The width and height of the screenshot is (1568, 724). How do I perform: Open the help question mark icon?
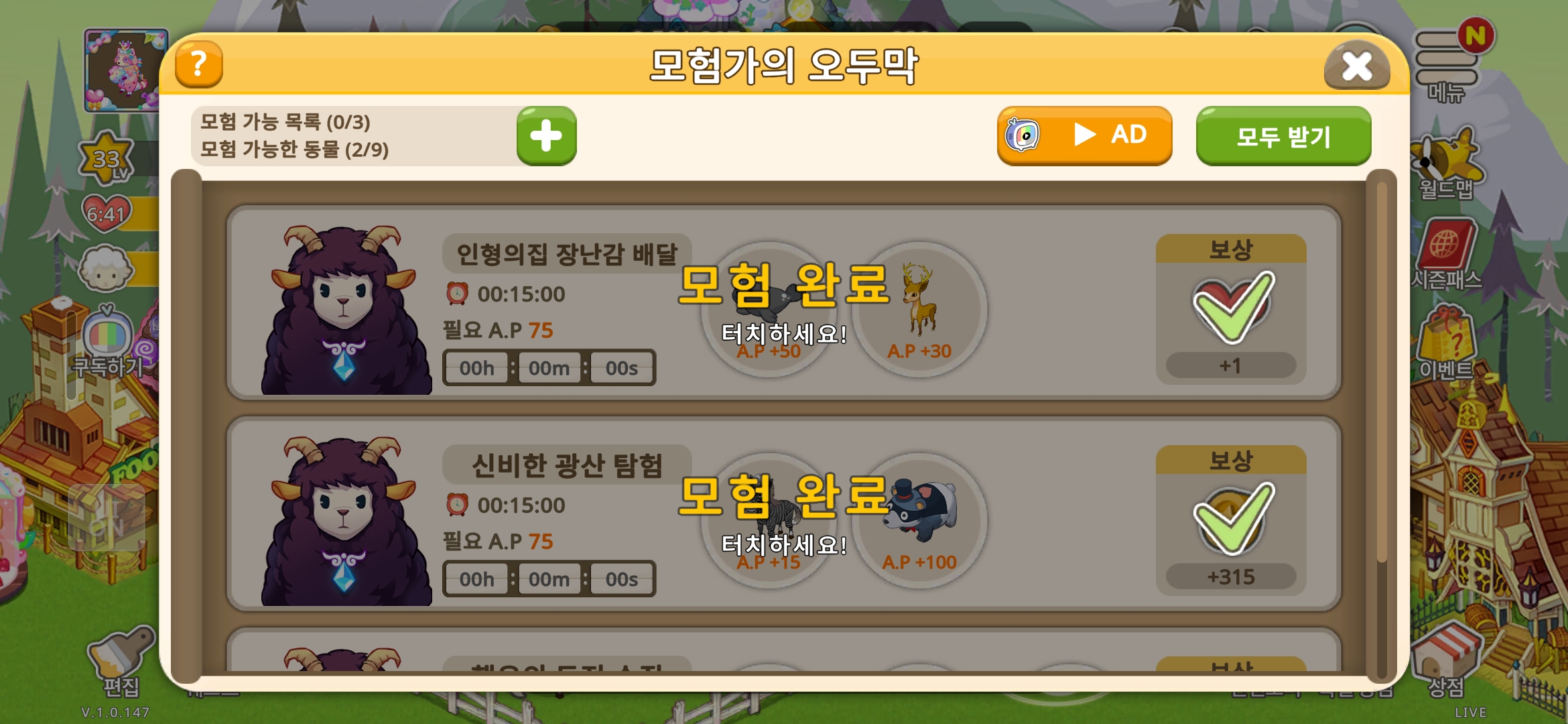click(198, 64)
